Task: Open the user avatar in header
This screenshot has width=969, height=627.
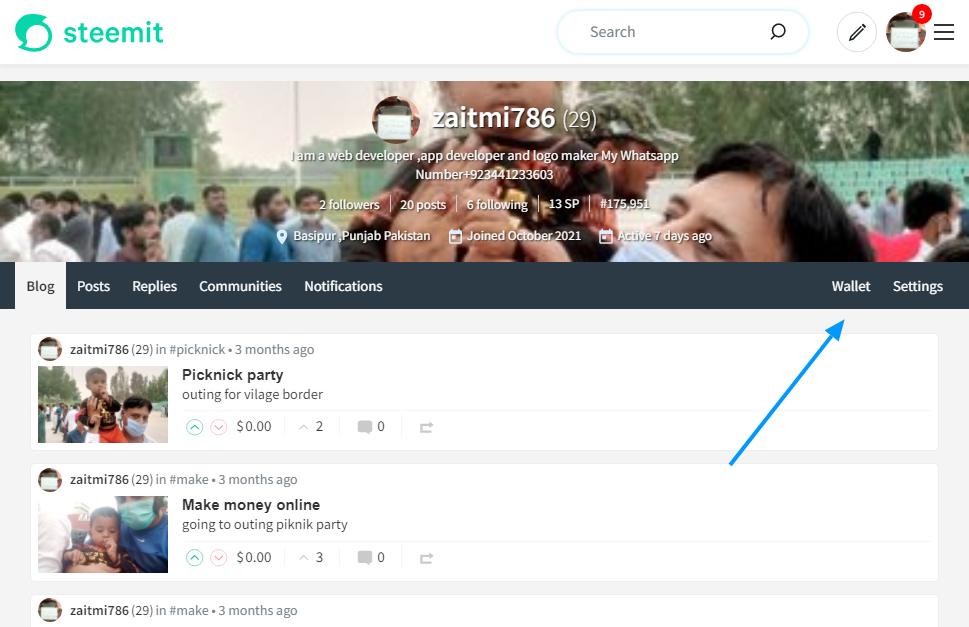Action: [x=905, y=32]
